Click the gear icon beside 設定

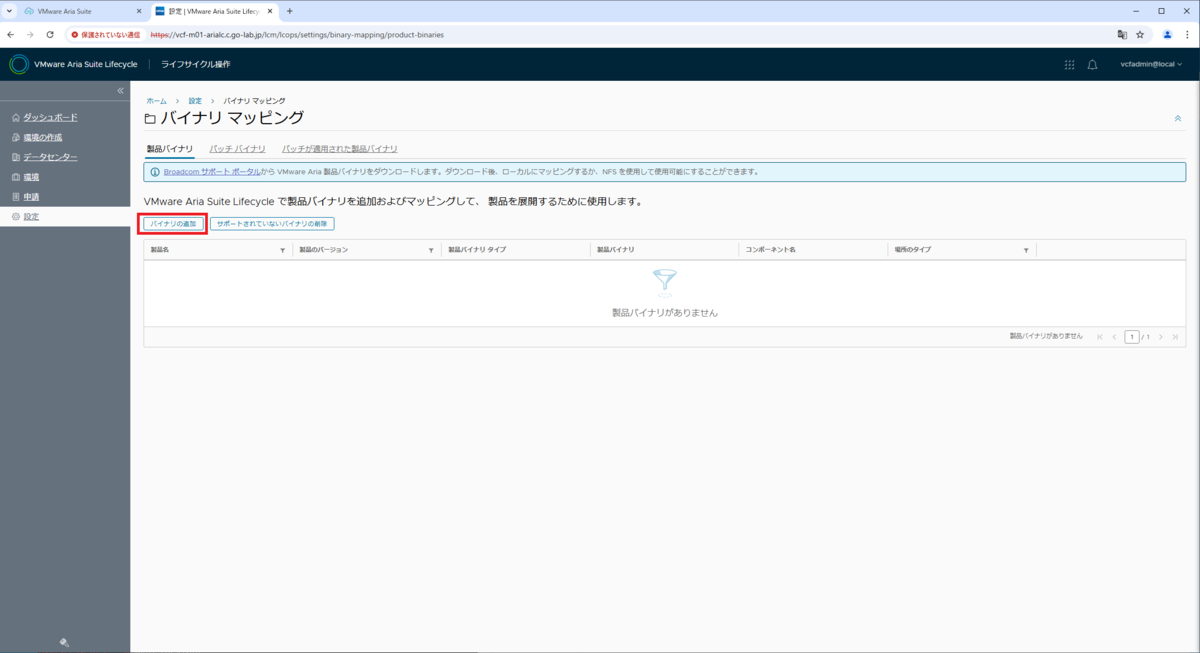(x=15, y=217)
